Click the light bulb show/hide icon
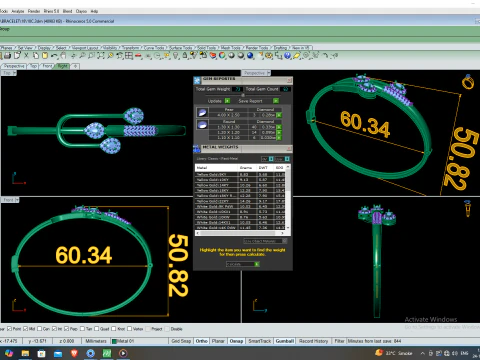The image size is (480, 360). tap(176, 55)
